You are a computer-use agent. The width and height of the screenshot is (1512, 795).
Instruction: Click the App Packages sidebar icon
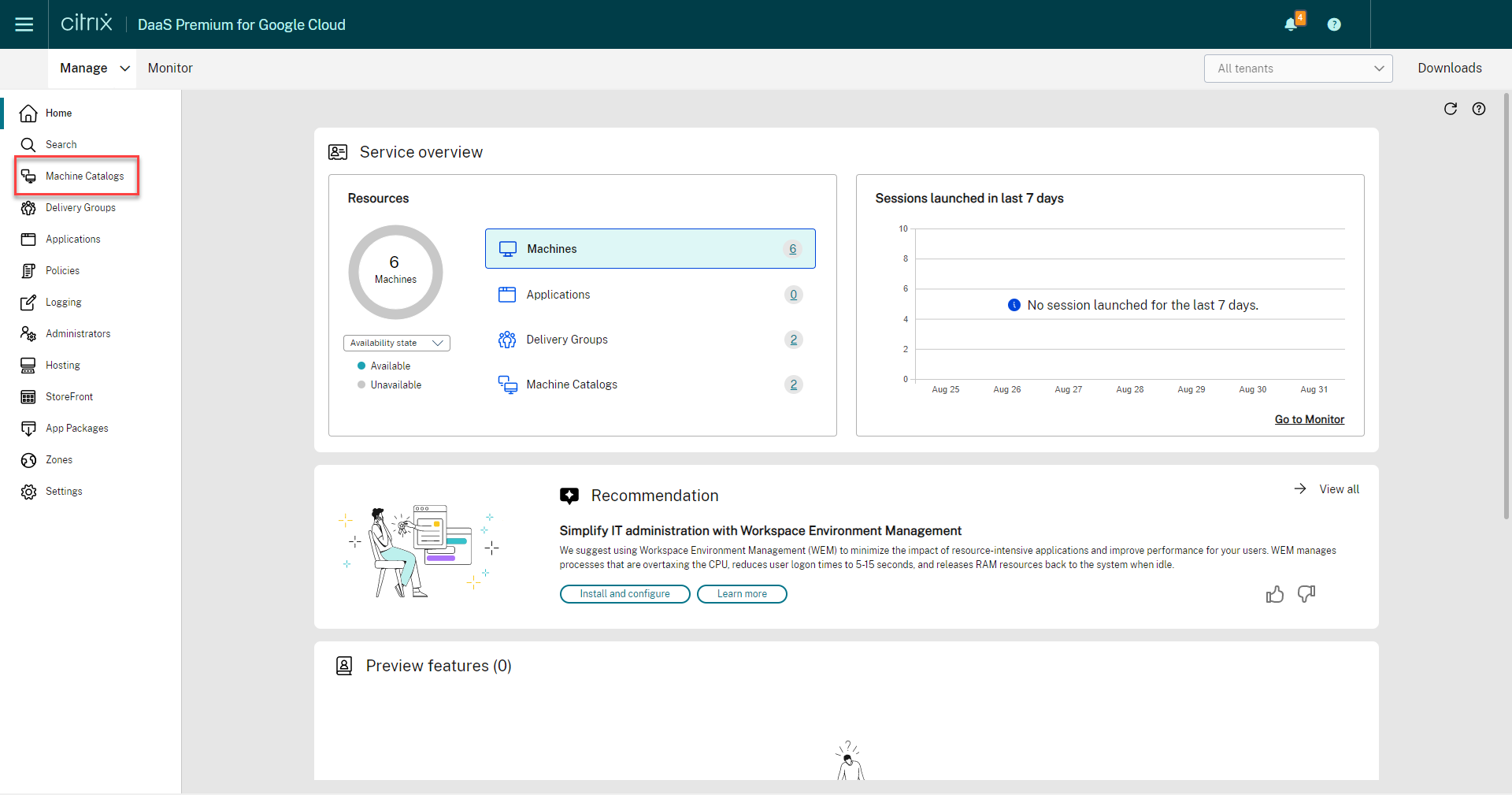click(x=28, y=428)
